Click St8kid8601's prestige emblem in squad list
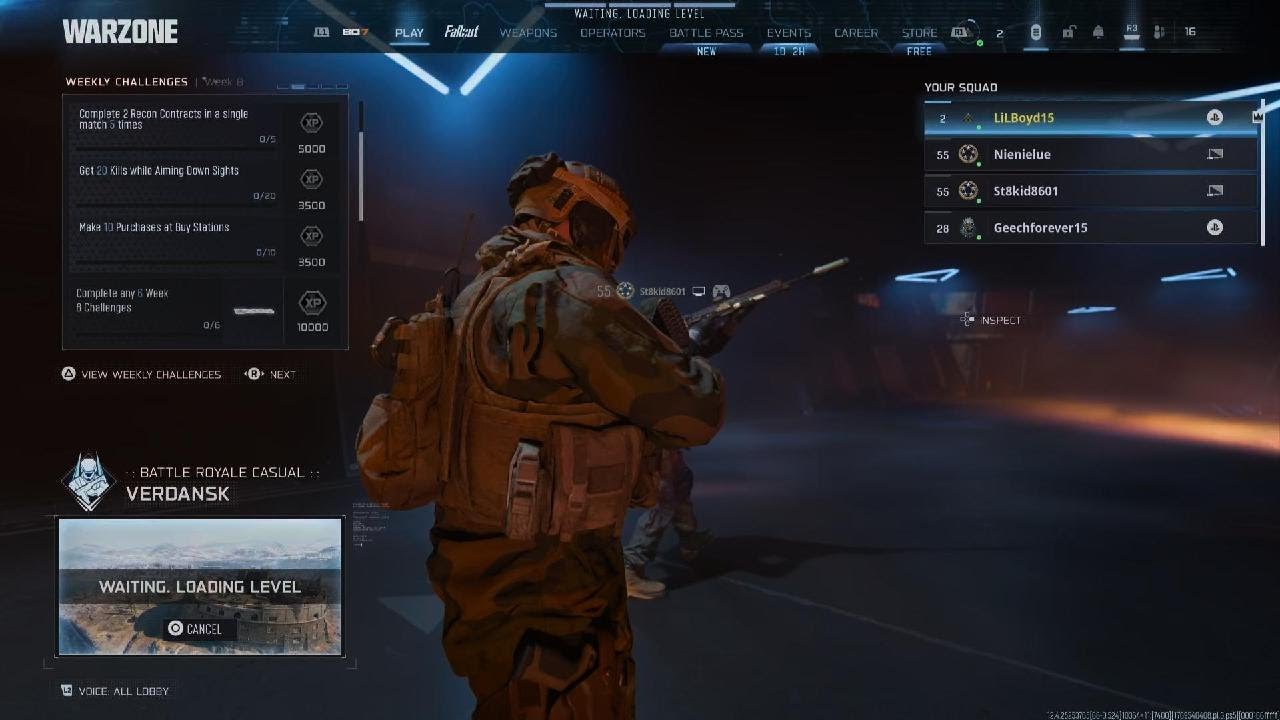Image resolution: width=1280 pixels, height=720 pixels. (967, 191)
